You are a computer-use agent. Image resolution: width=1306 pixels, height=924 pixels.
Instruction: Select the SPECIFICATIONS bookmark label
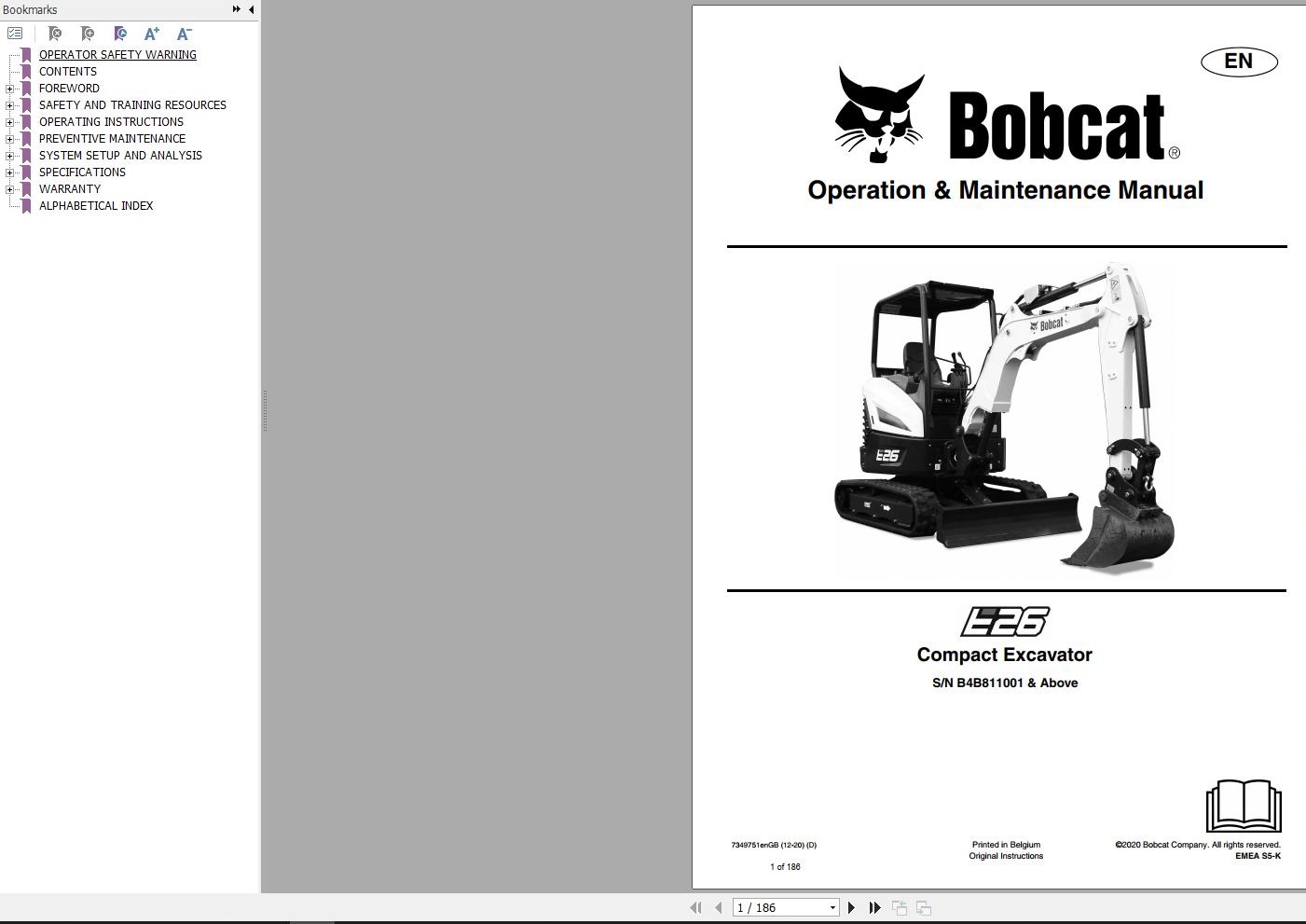click(x=82, y=172)
